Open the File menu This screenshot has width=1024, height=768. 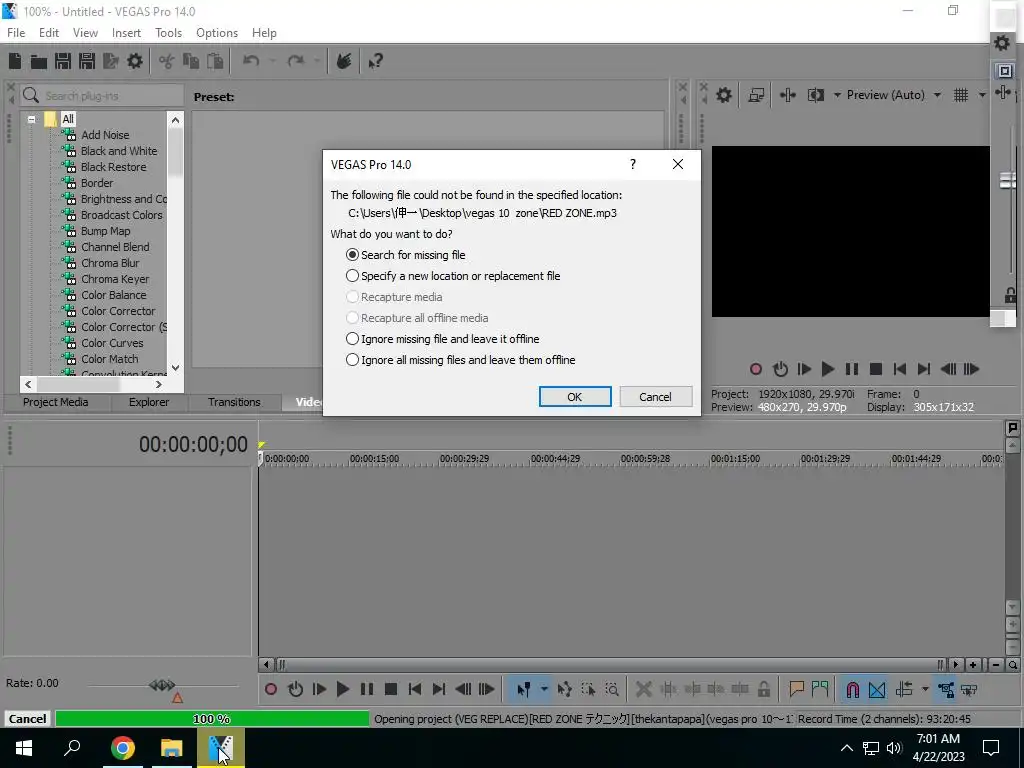16,33
